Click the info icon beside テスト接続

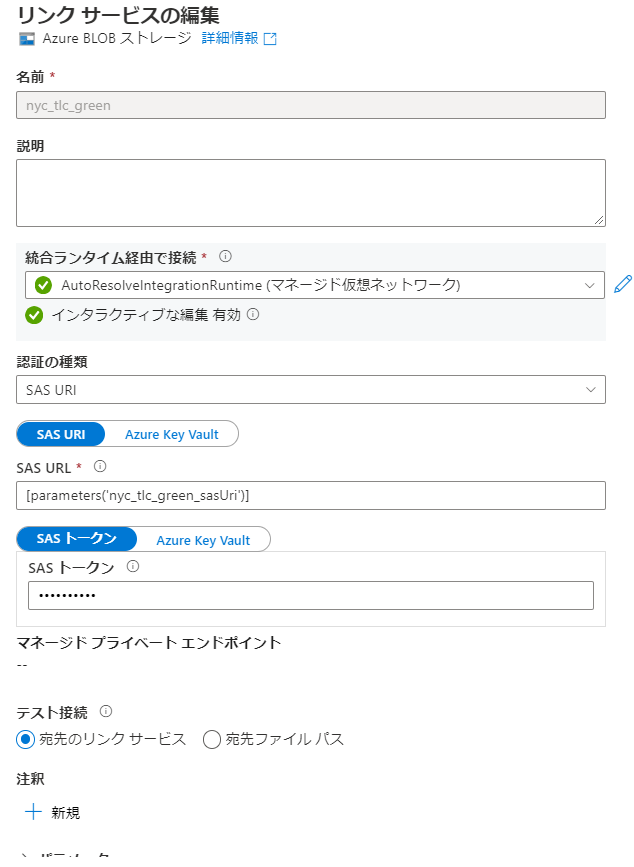[x=106, y=712]
